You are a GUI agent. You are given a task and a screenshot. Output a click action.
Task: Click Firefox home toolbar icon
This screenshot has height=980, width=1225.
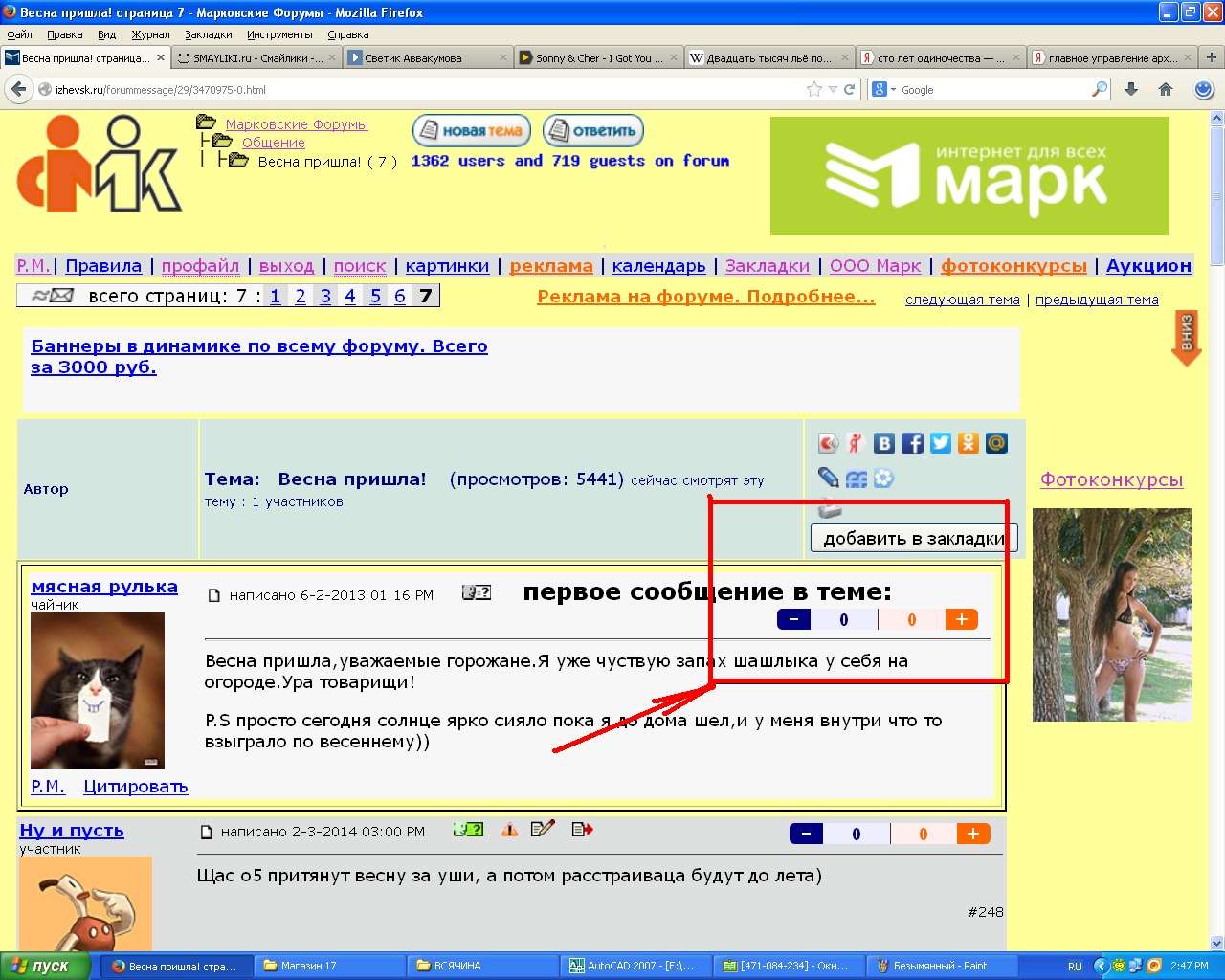coord(1166,89)
